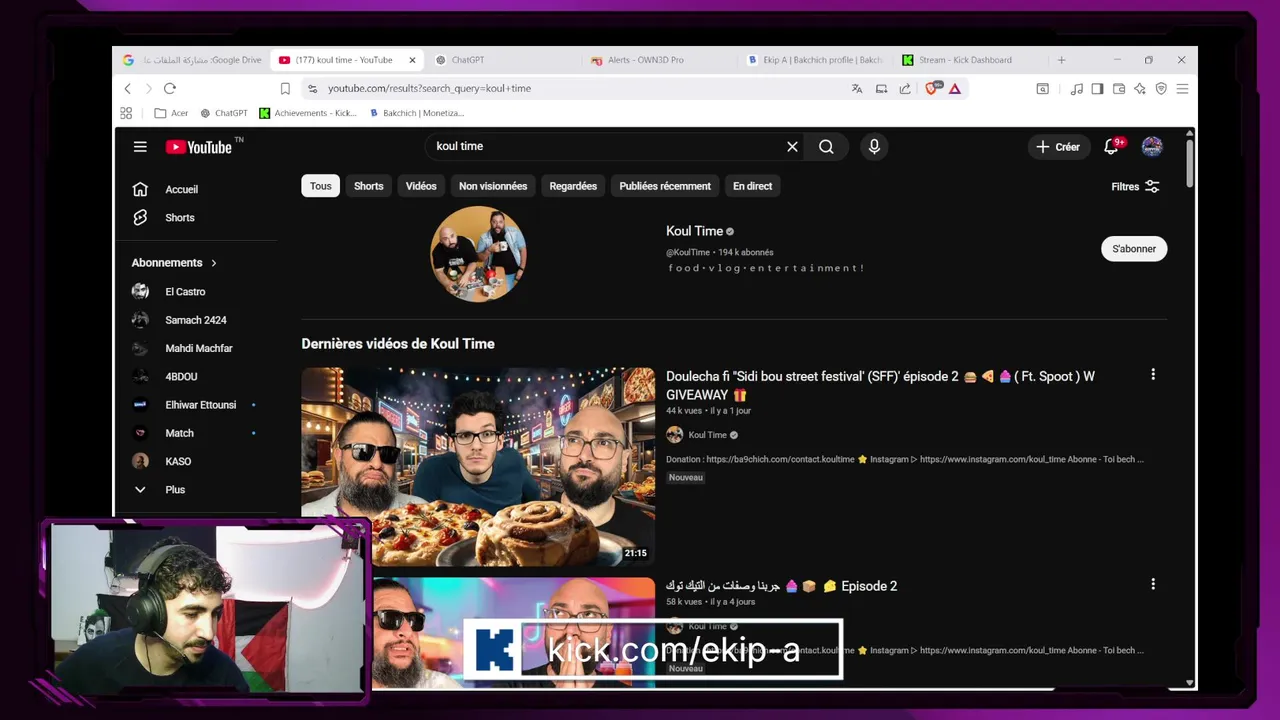Screen dimensions: 1280x720
Task: Select the Publiées récemment filter chip
Action: (x=665, y=186)
